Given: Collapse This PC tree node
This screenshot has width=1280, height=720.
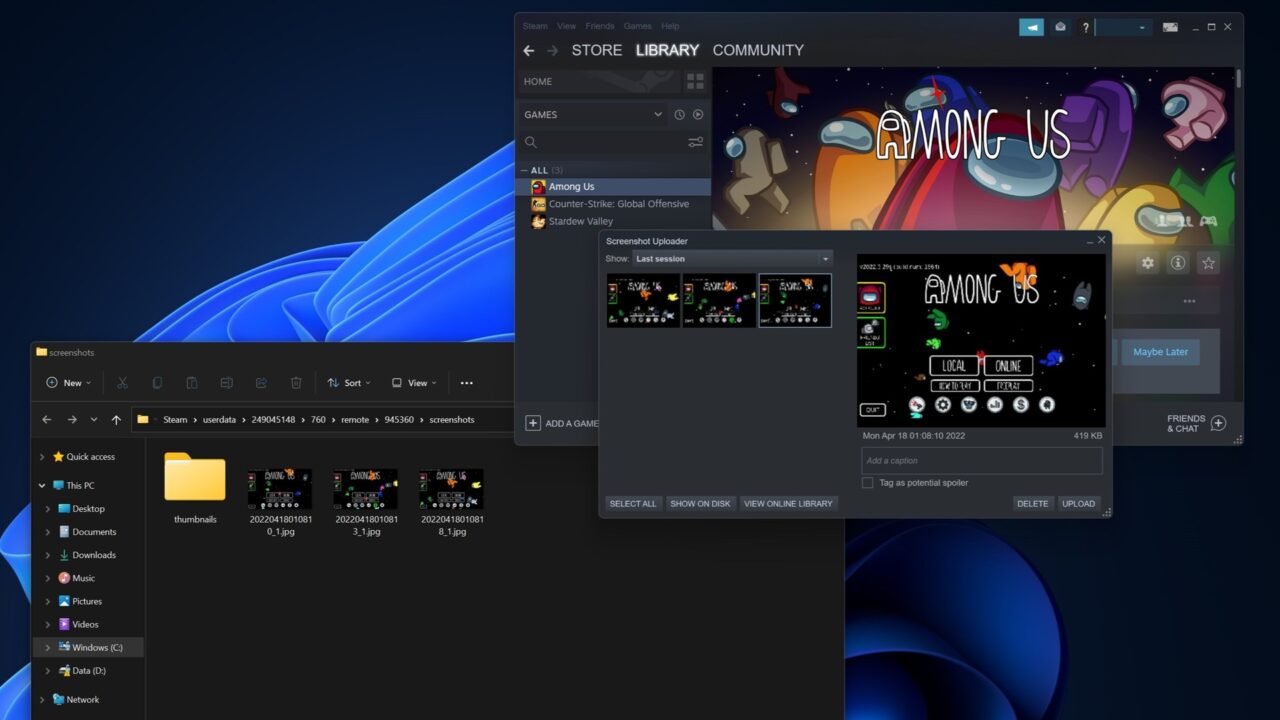Looking at the screenshot, I should point(42,486).
